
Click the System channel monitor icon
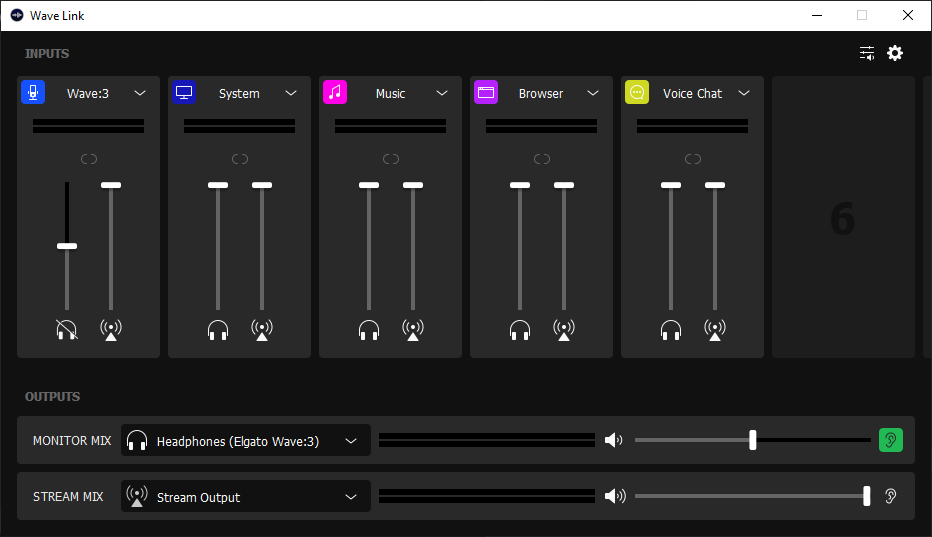tap(184, 93)
